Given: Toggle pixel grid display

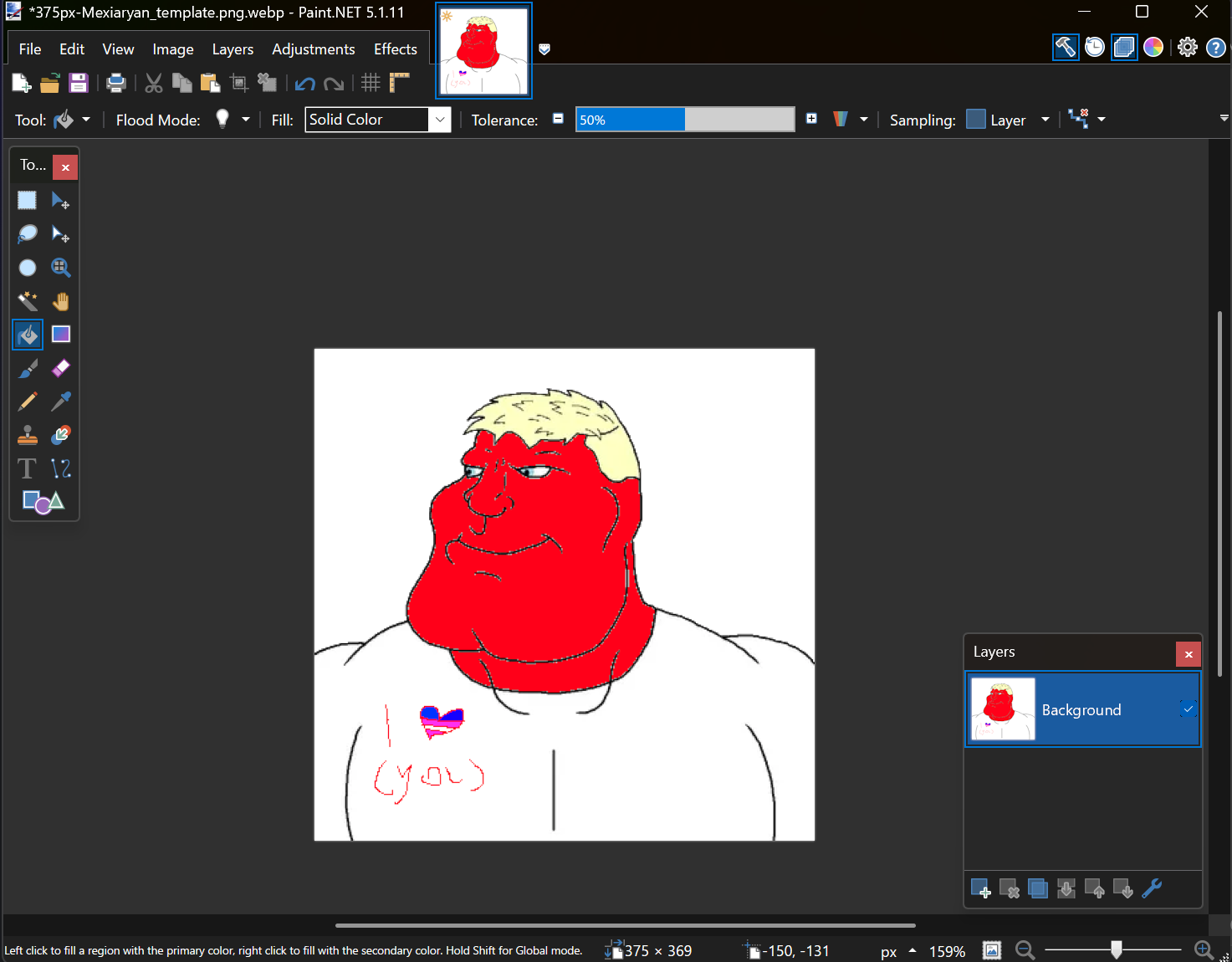Looking at the screenshot, I should pos(371,83).
